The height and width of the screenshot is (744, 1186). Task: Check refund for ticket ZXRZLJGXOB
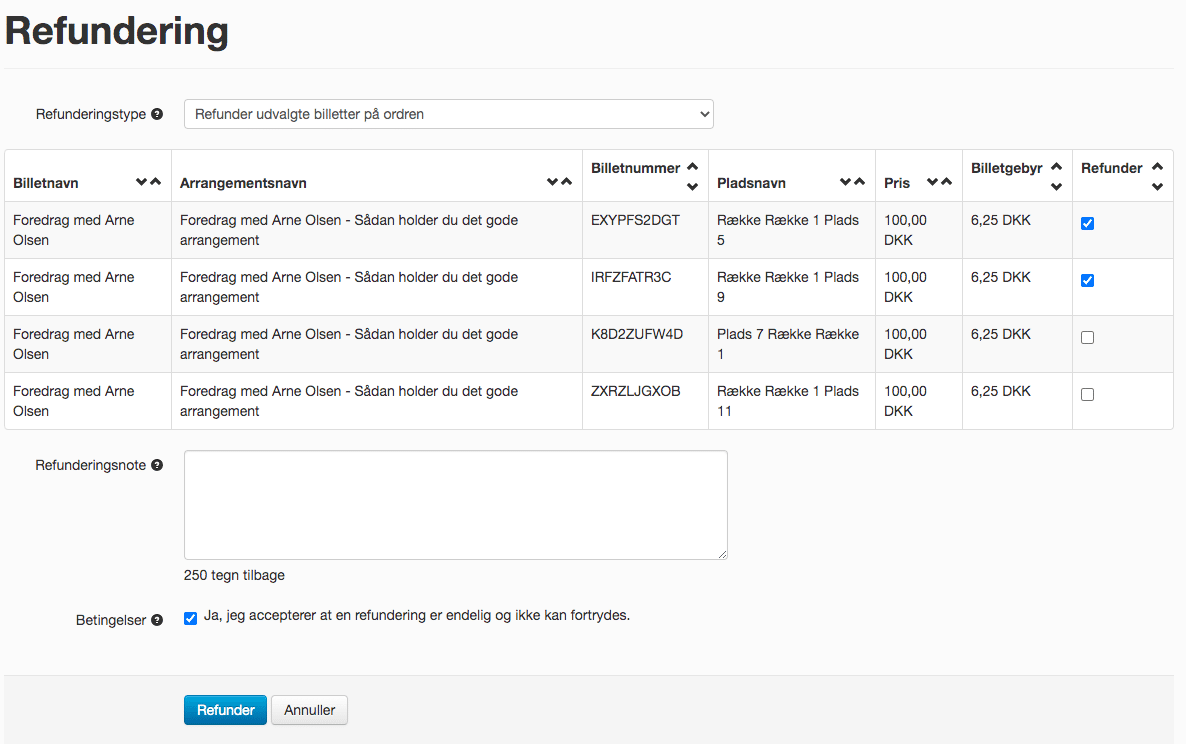(1088, 395)
